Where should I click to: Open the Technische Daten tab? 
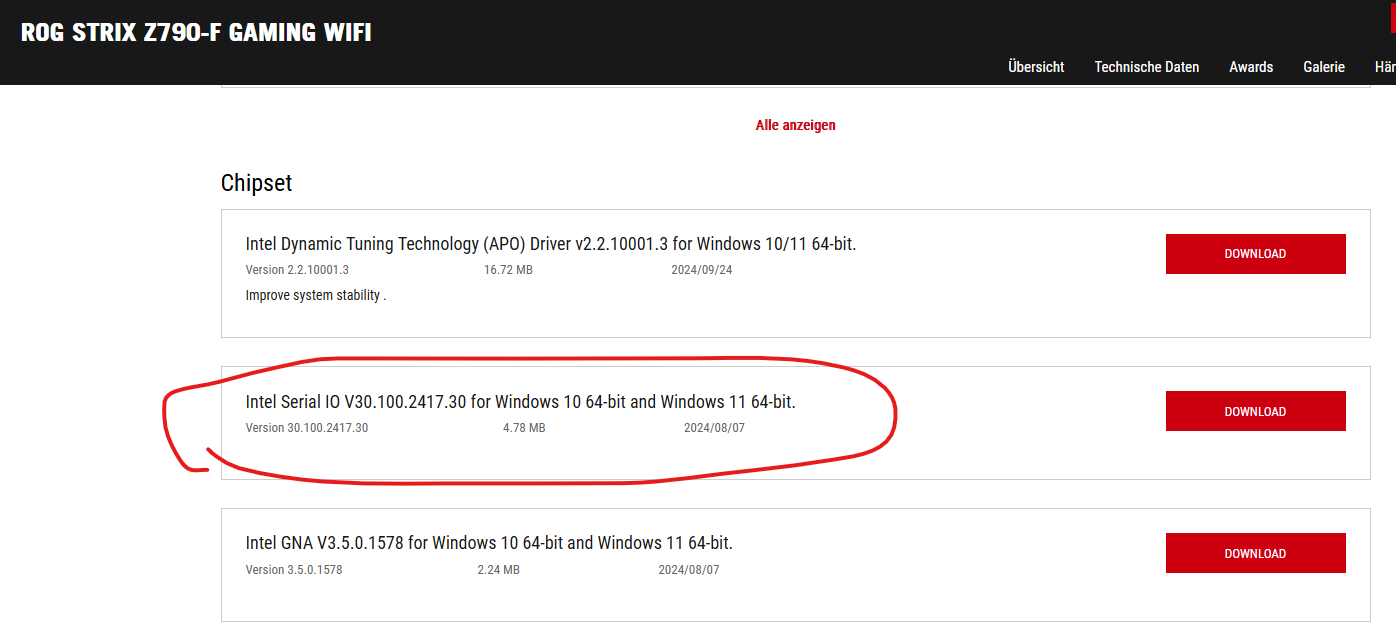[x=1147, y=67]
